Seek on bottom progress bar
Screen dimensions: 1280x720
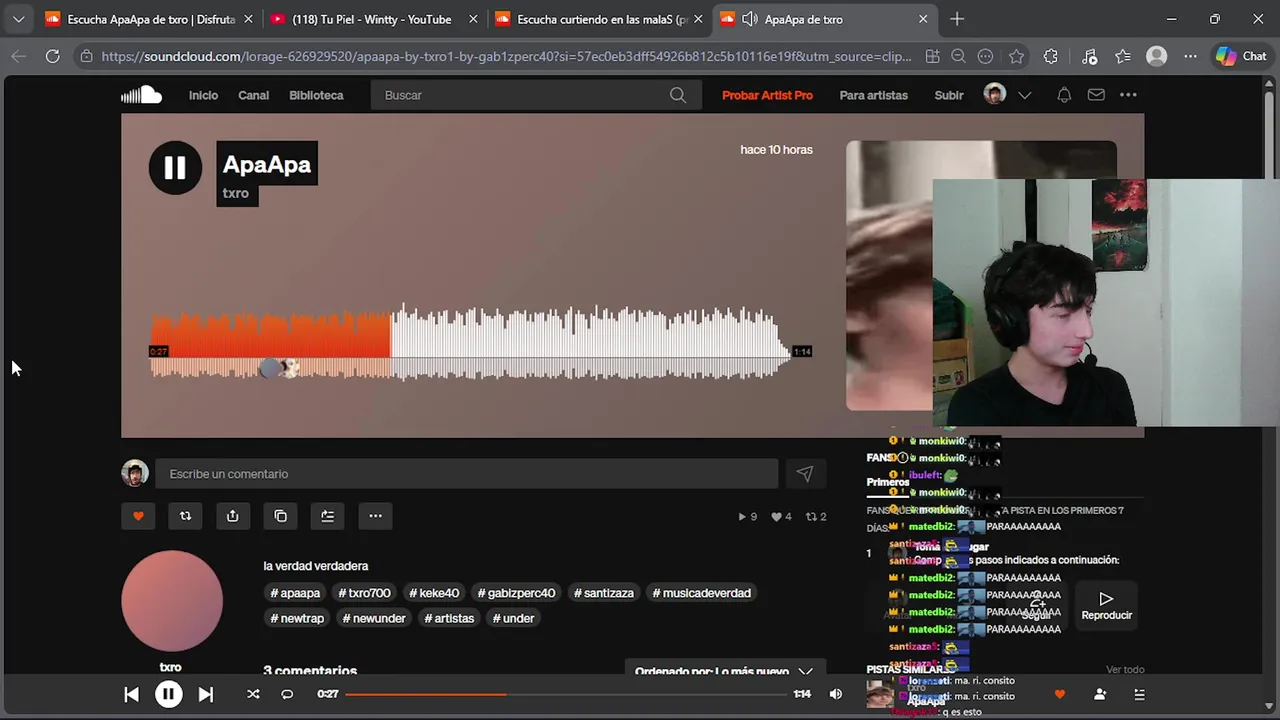click(566, 694)
